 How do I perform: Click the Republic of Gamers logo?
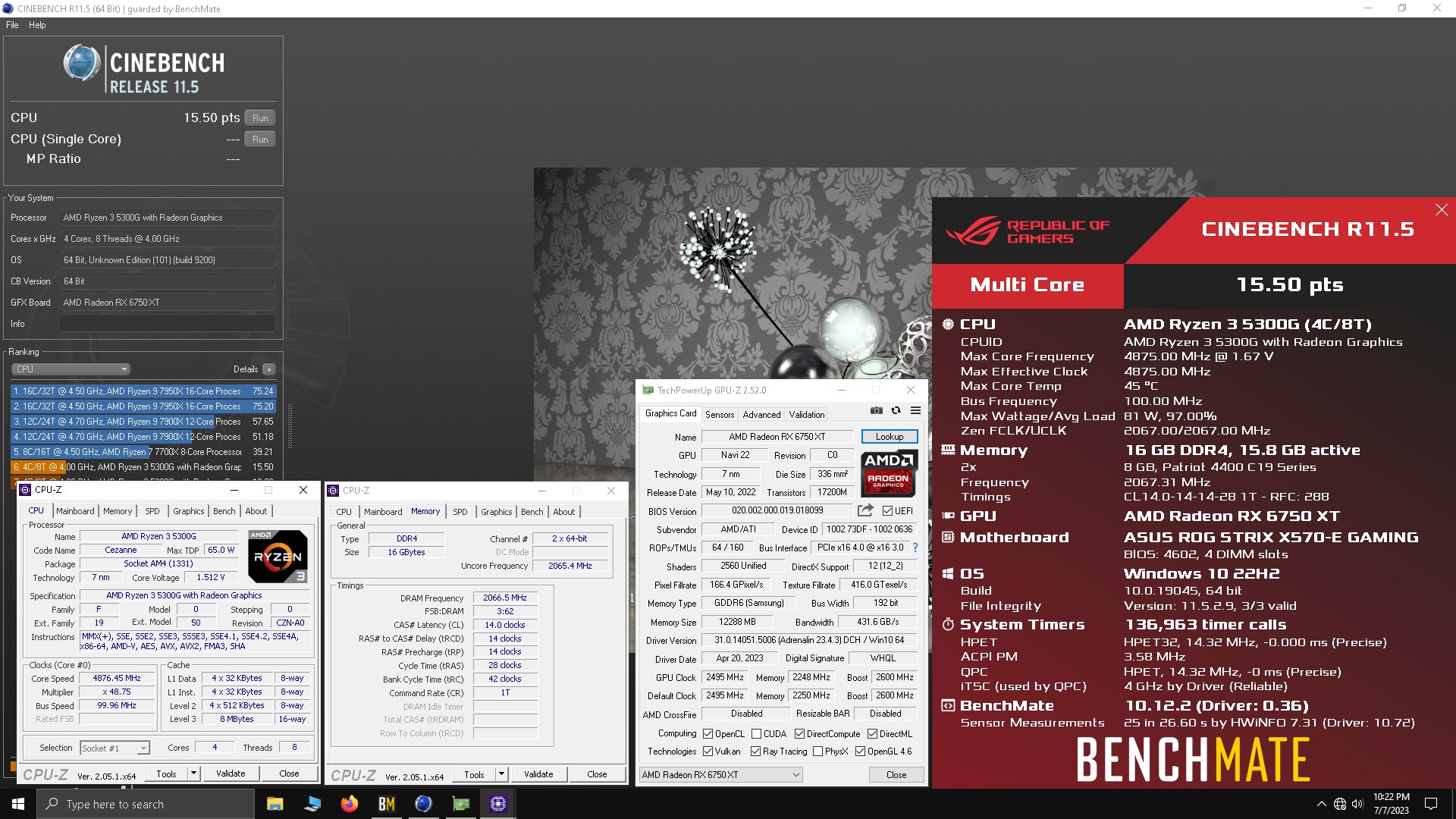coord(1028,231)
